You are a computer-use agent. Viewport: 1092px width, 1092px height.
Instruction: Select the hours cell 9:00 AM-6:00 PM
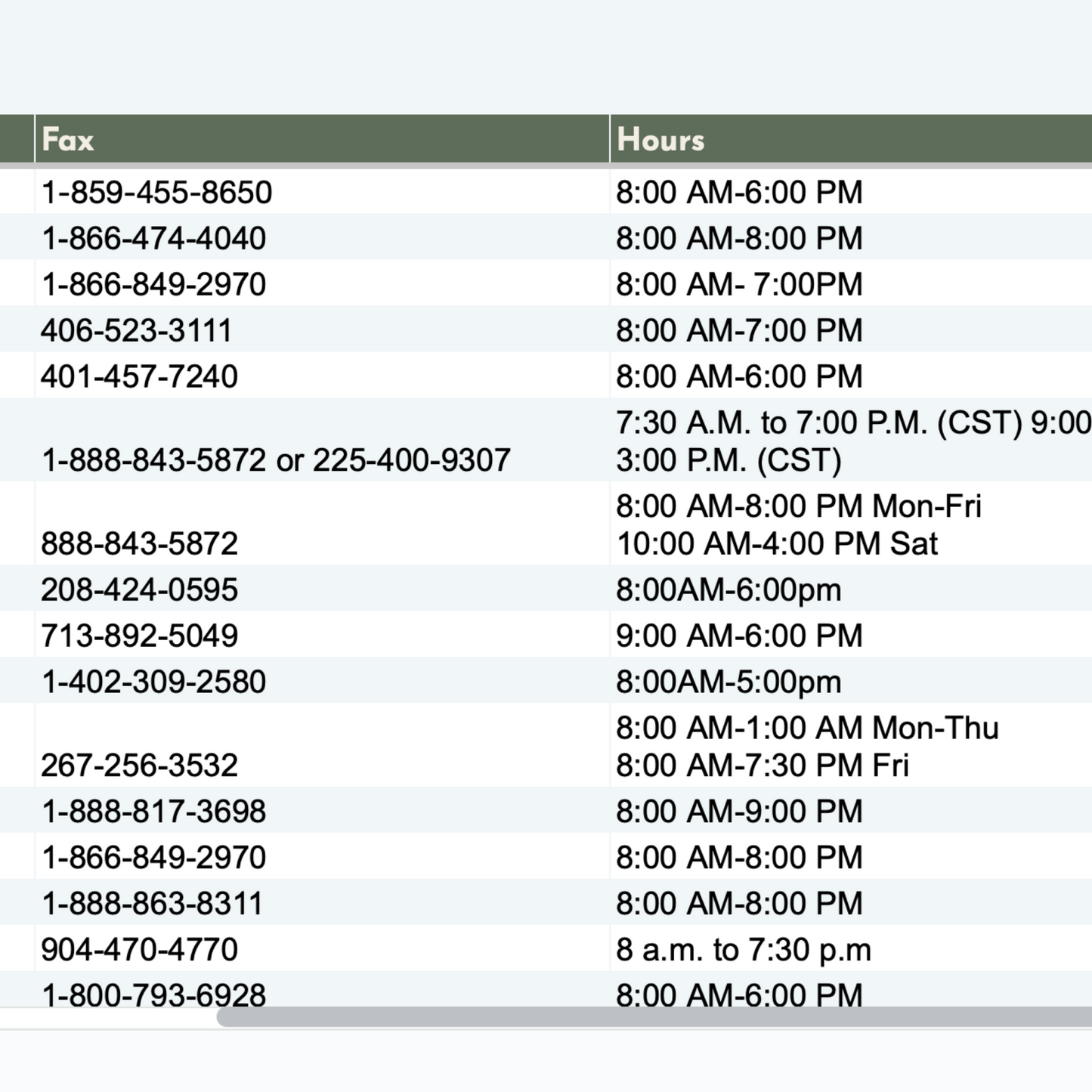(738, 636)
